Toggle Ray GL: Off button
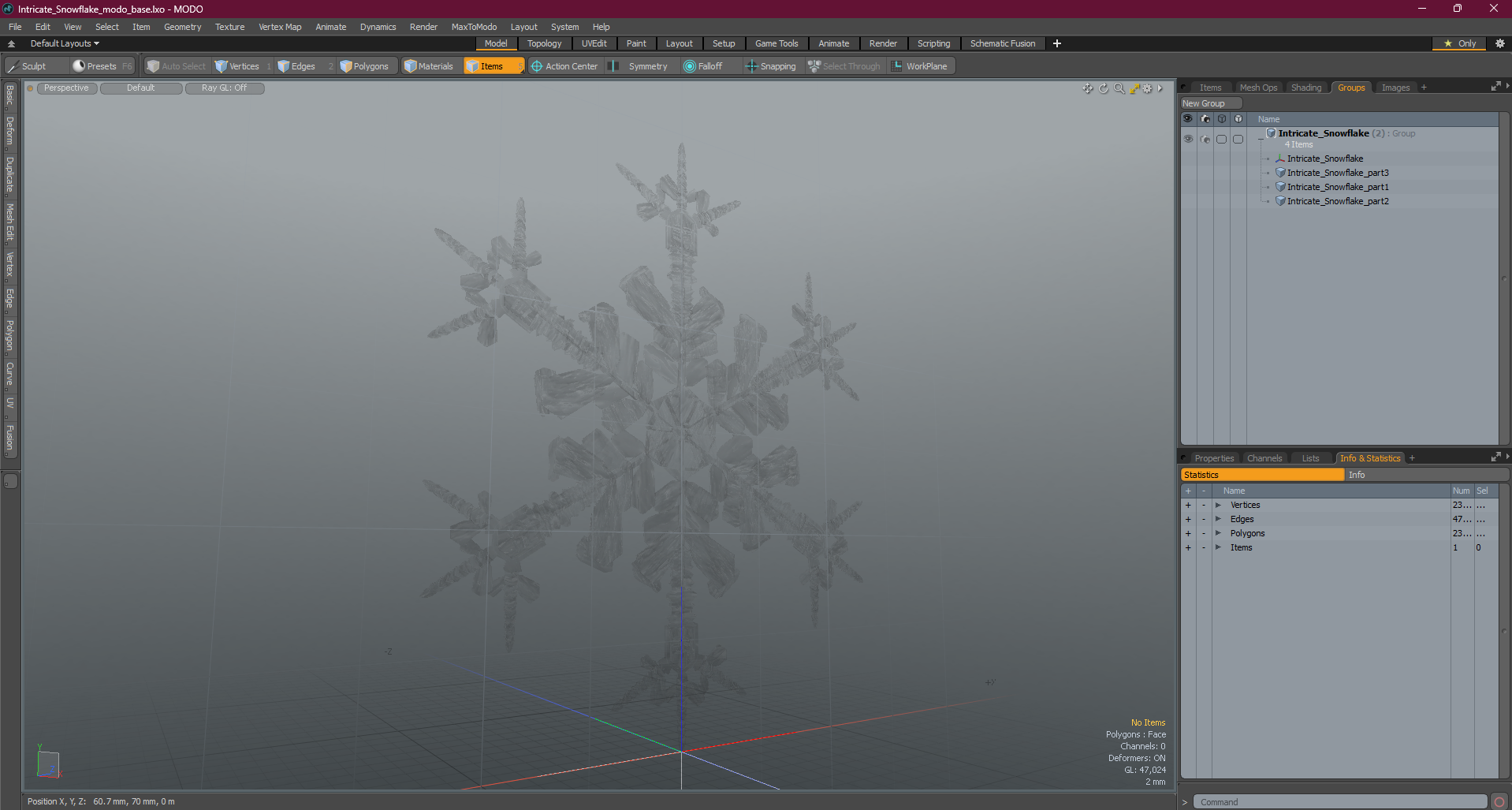1512x810 pixels. click(225, 88)
